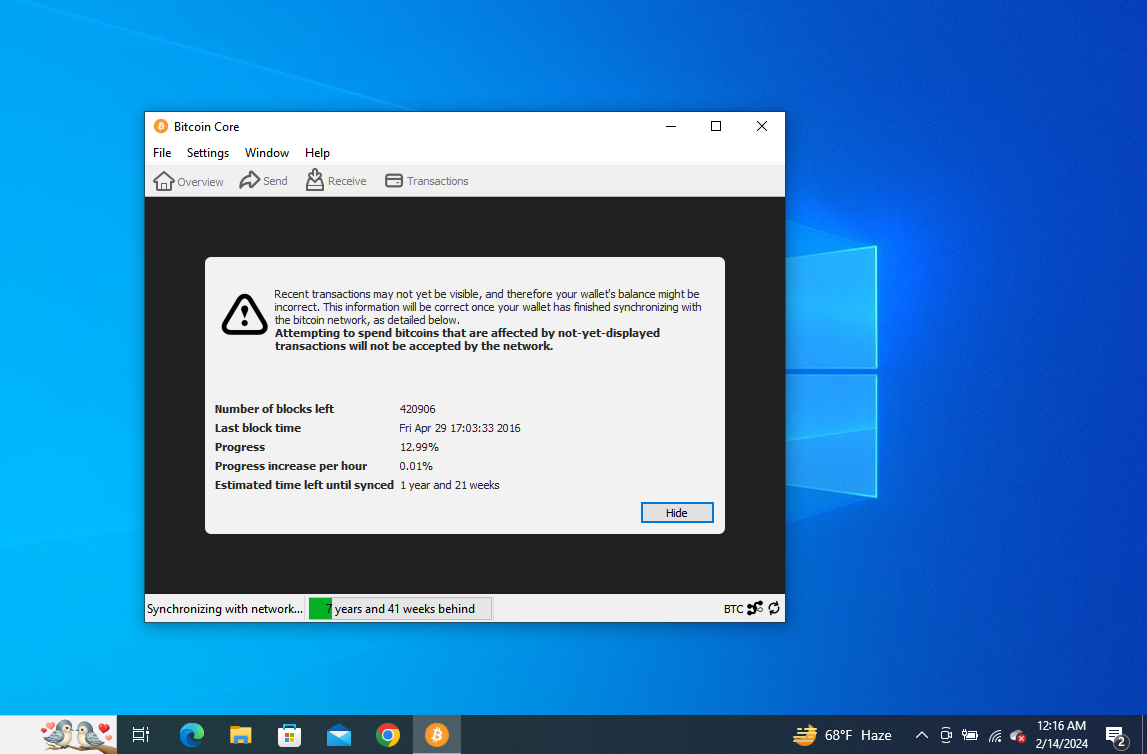Open the Window menu
This screenshot has height=754, width=1147.
click(x=266, y=153)
